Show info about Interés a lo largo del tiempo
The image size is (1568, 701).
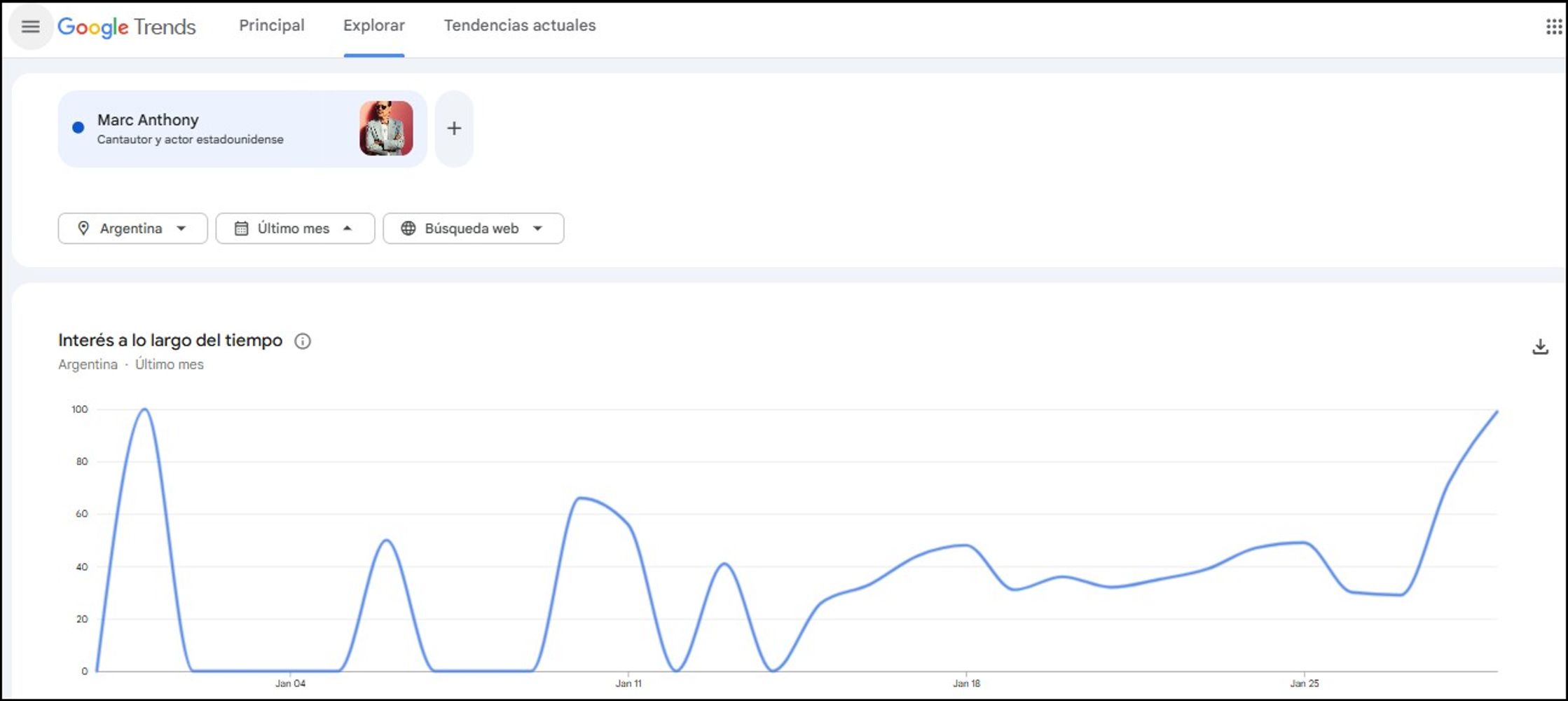[x=303, y=341]
